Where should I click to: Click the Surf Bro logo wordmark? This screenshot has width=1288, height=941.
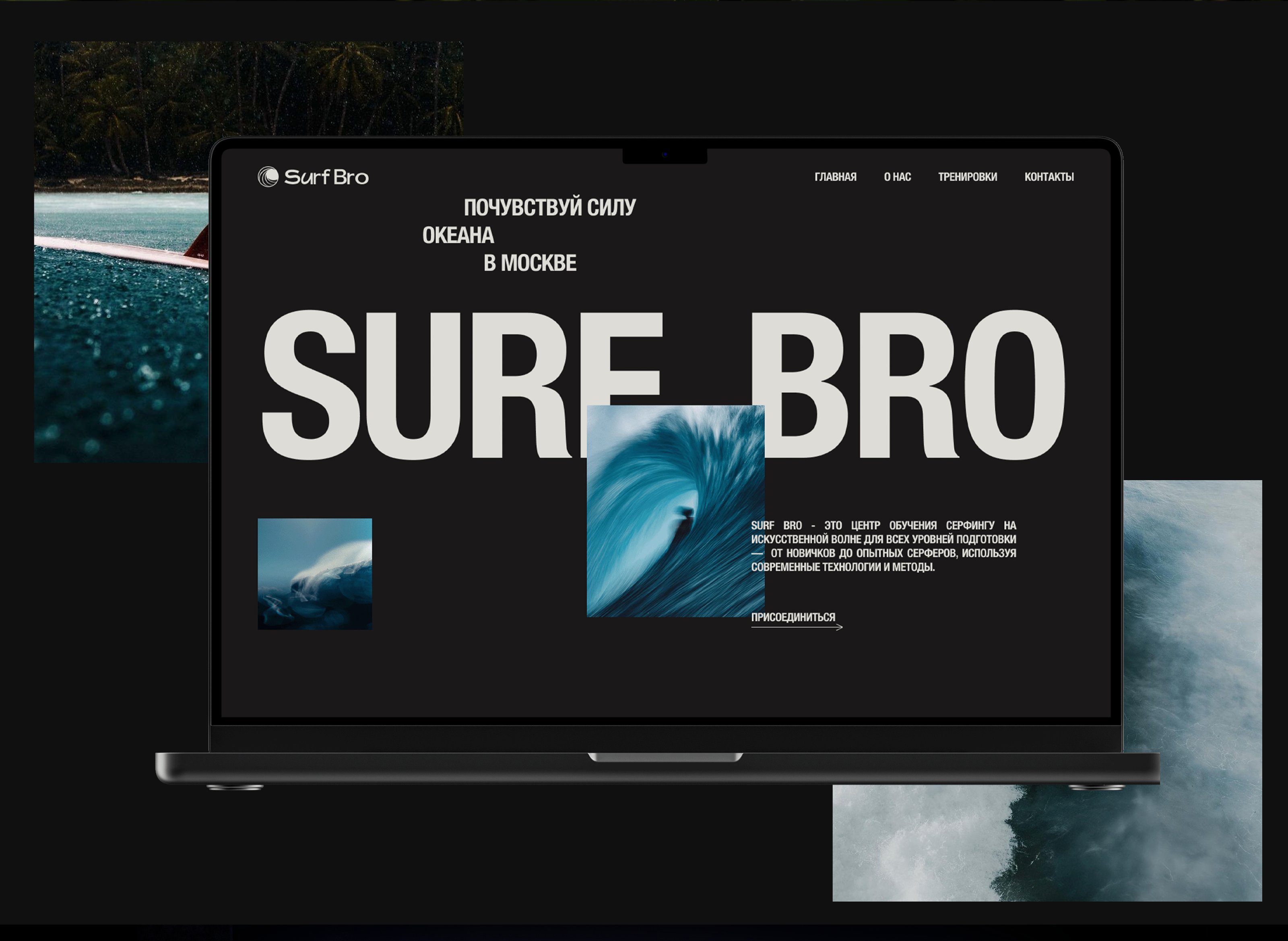(x=326, y=177)
